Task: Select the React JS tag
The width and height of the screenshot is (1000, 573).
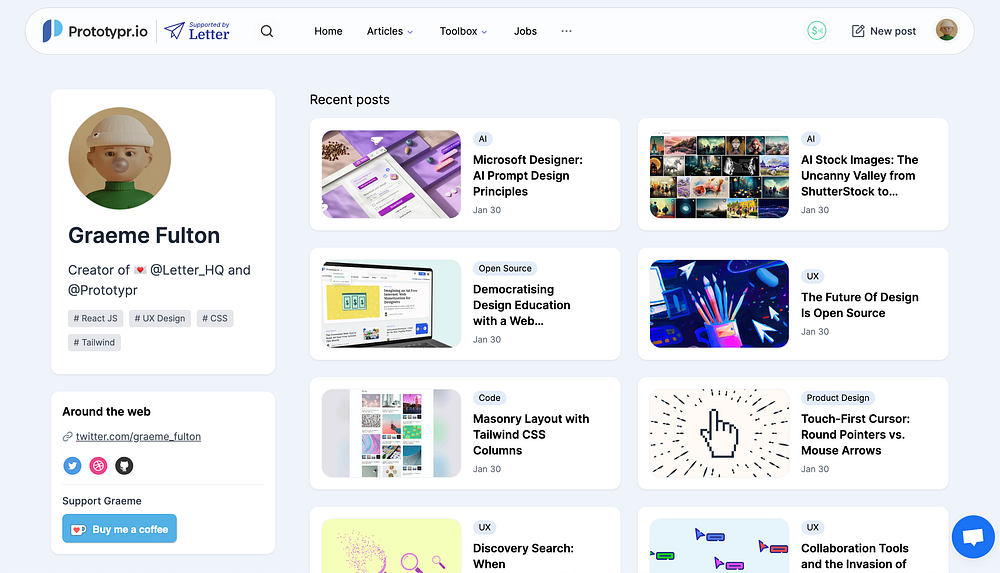Action: point(95,318)
